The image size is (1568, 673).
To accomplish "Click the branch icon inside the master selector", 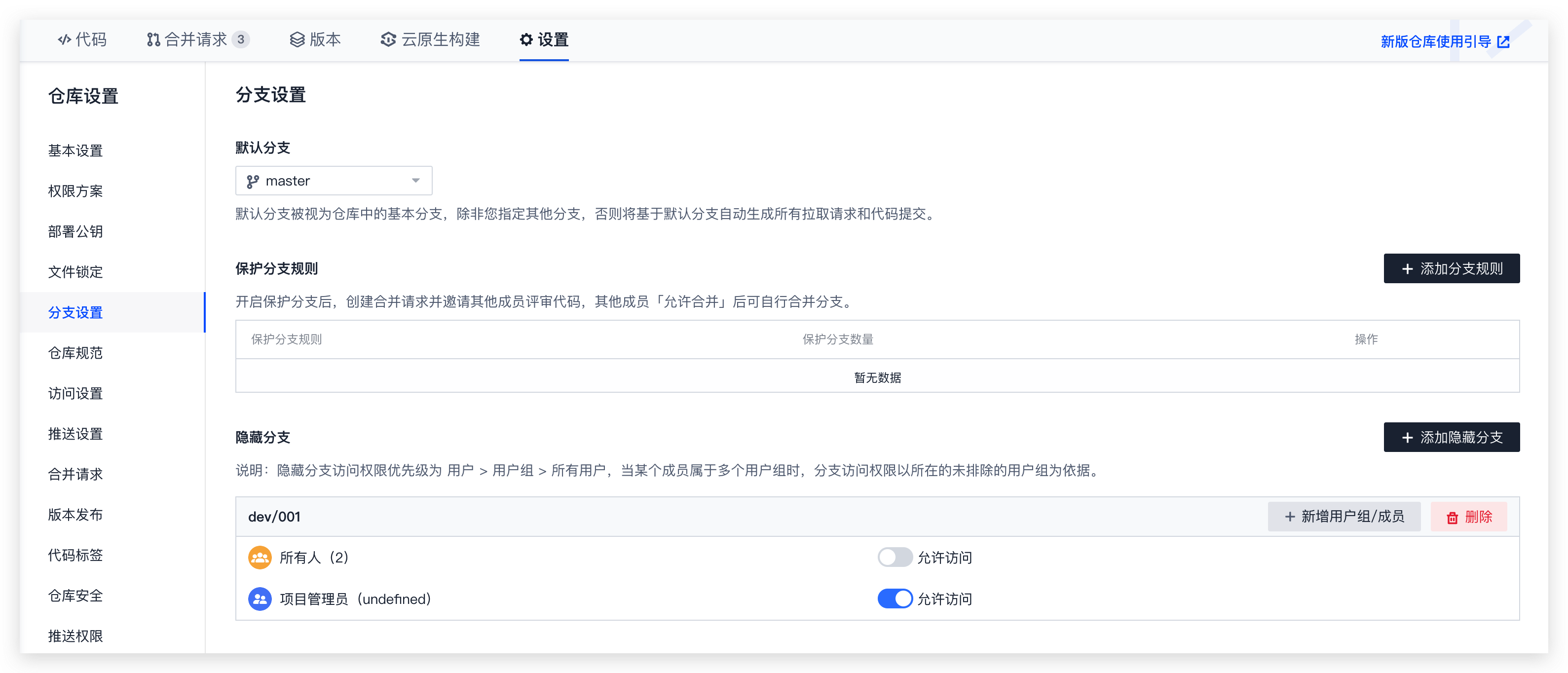I will tap(253, 182).
